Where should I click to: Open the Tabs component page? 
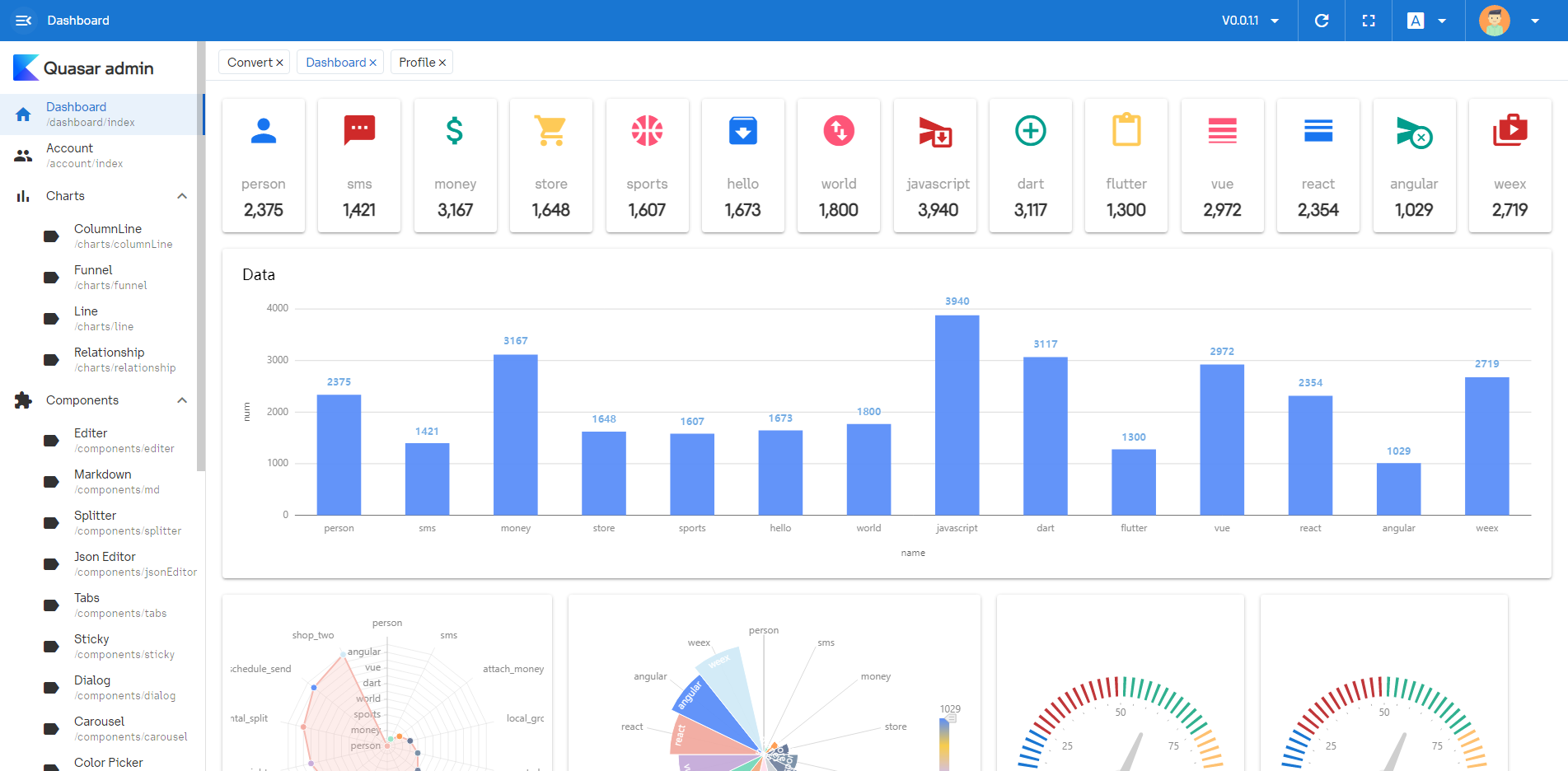click(x=99, y=605)
